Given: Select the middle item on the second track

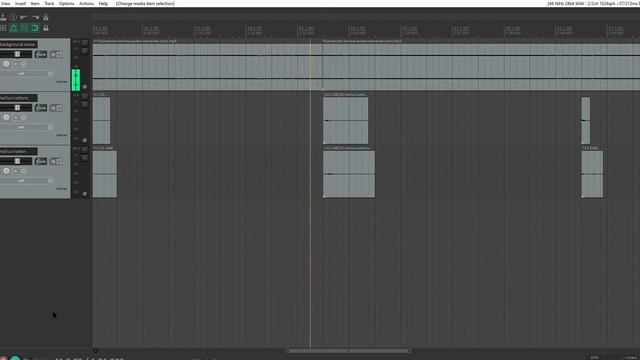Looking at the screenshot, I should click(345, 120).
